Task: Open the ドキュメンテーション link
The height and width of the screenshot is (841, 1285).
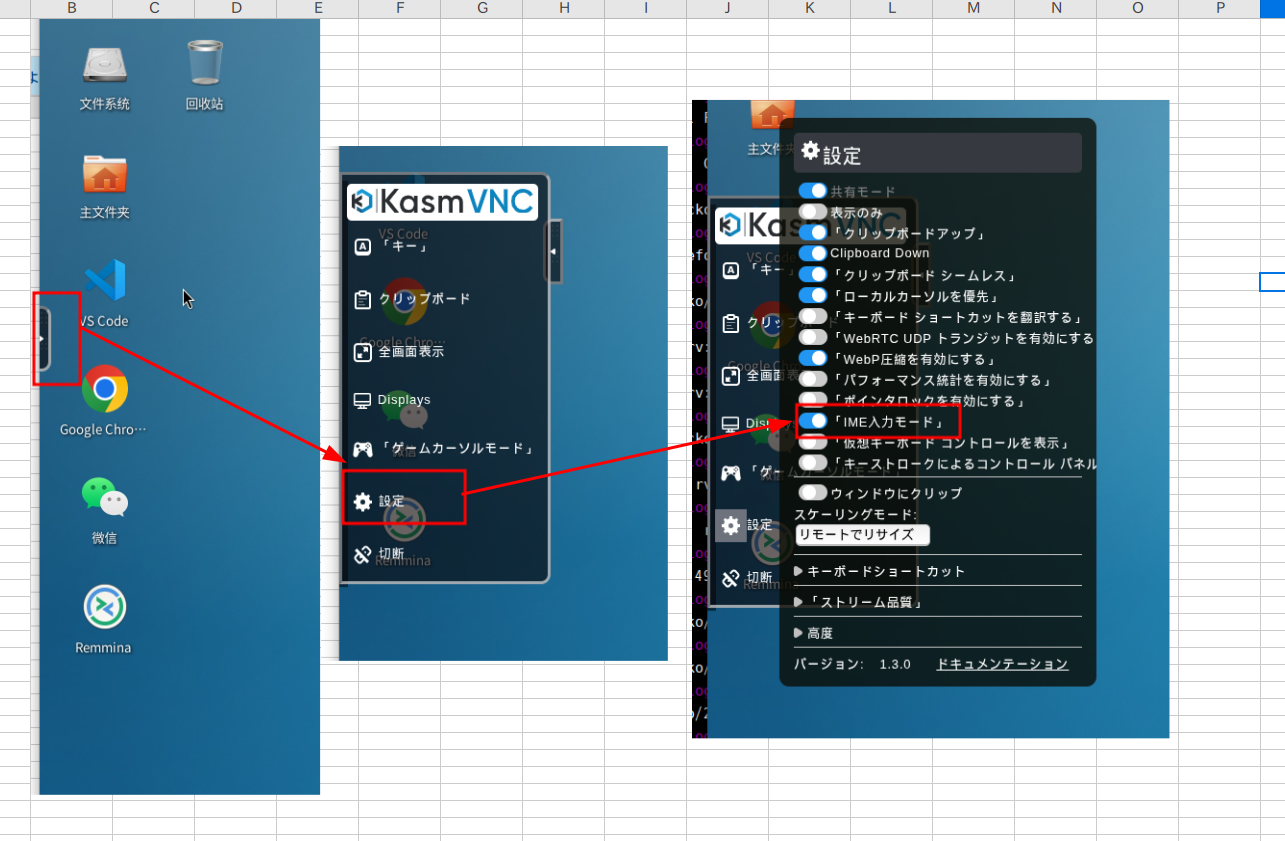Action: point(1002,664)
